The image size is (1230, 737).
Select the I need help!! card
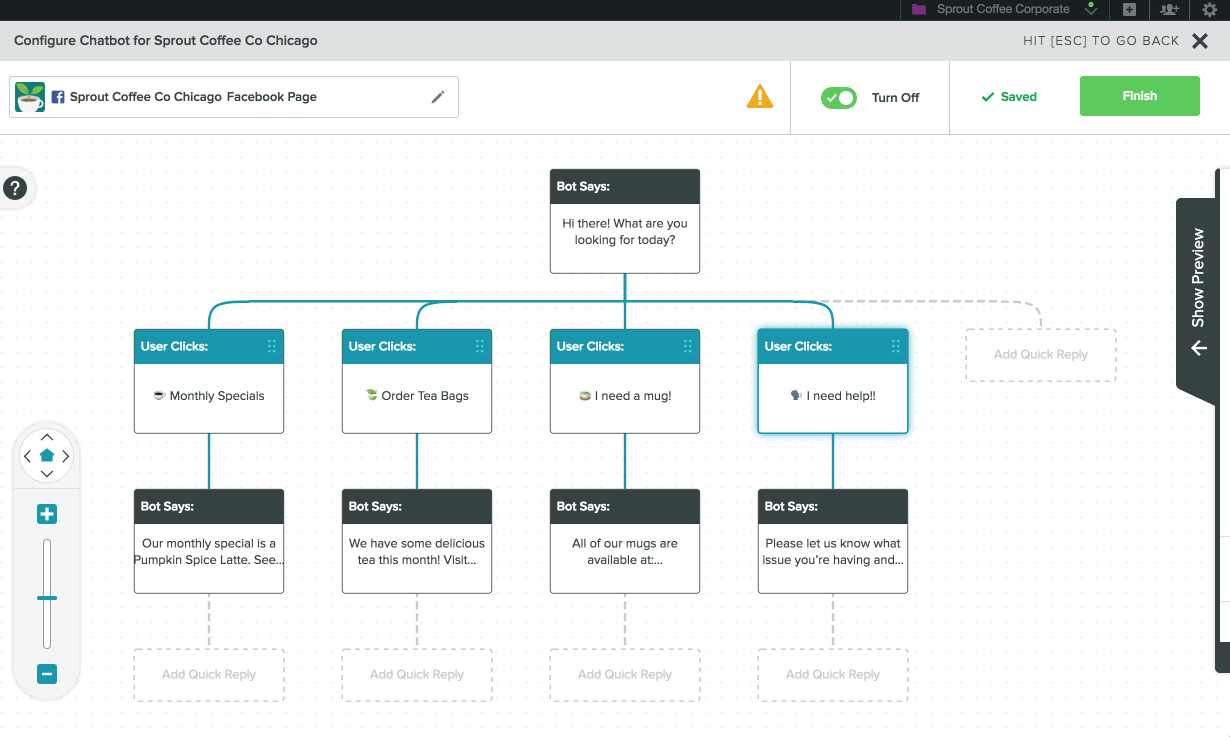click(x=833, y=381)
